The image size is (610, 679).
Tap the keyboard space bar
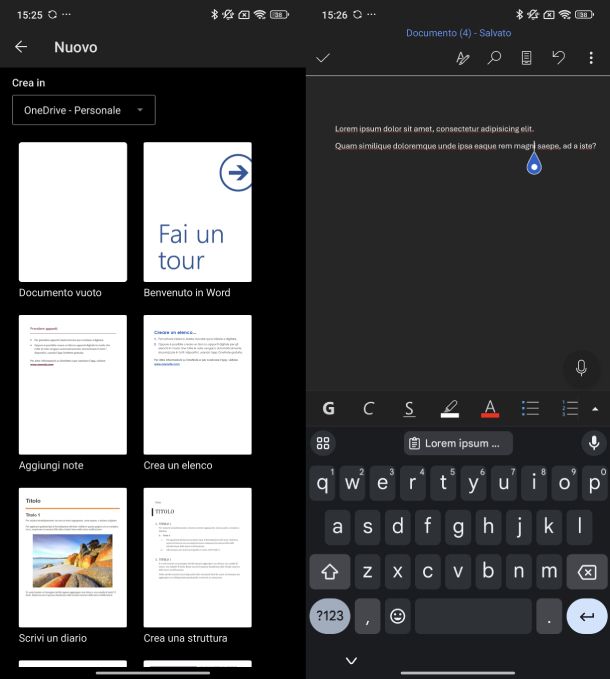(473, 616)
